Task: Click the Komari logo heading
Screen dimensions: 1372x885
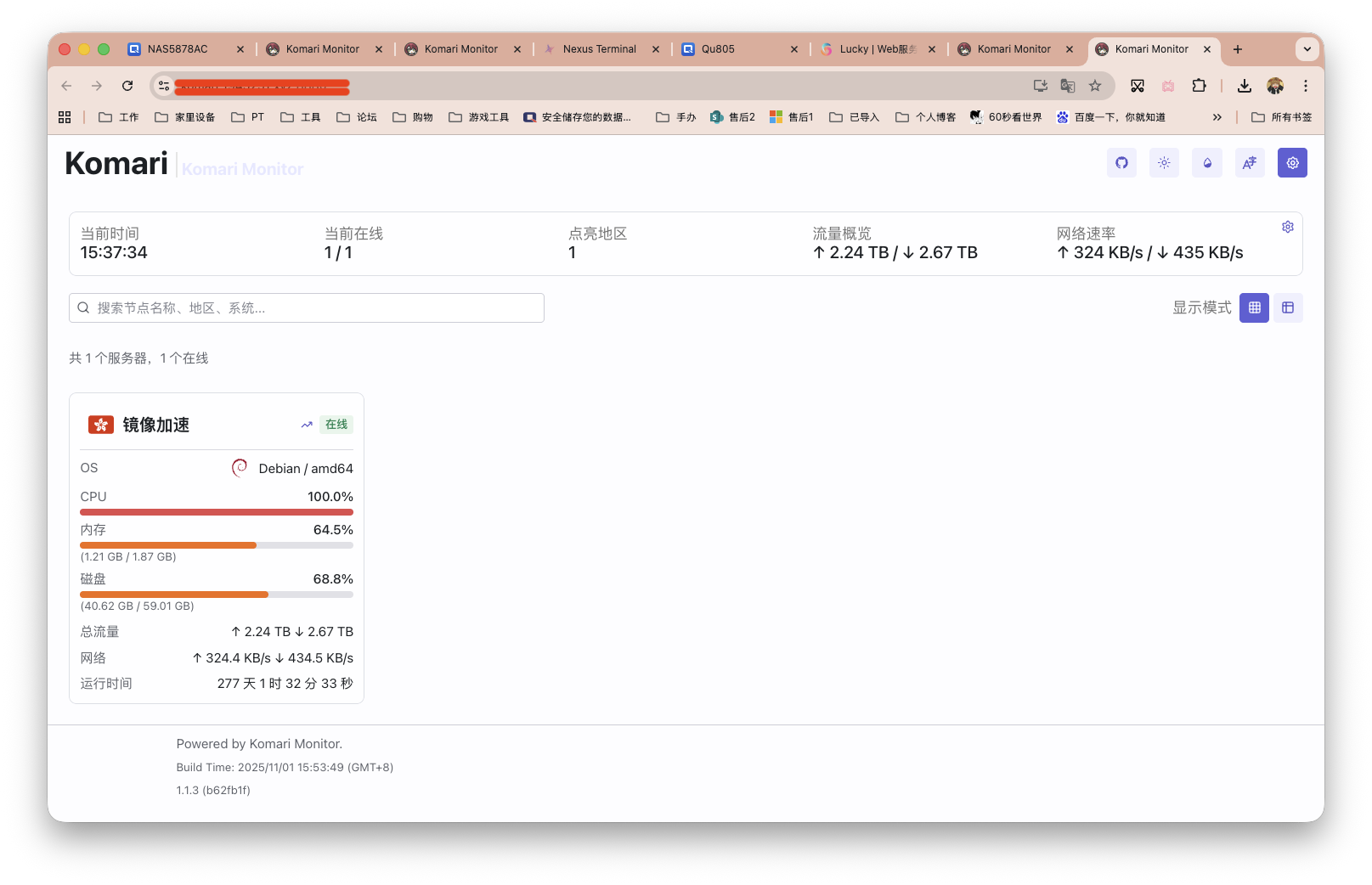Action: tap(116, 162)
